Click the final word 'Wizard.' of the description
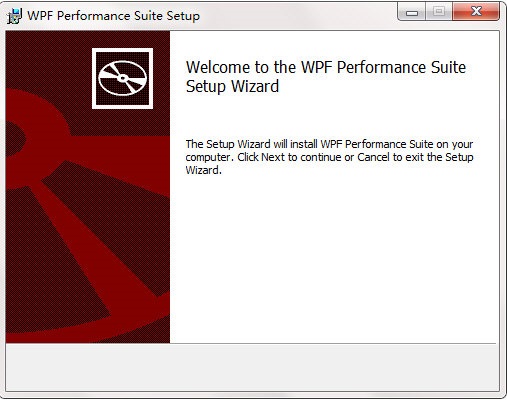Image resolution: width=507 pixels, height=400 pixels. [204, 170]
